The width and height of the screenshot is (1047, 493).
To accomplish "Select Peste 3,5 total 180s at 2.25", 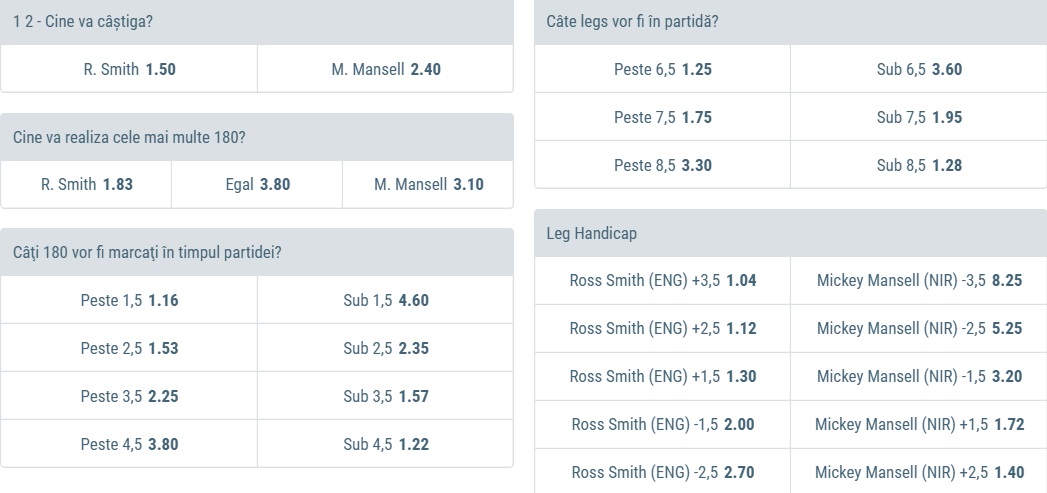I will 129,396.
